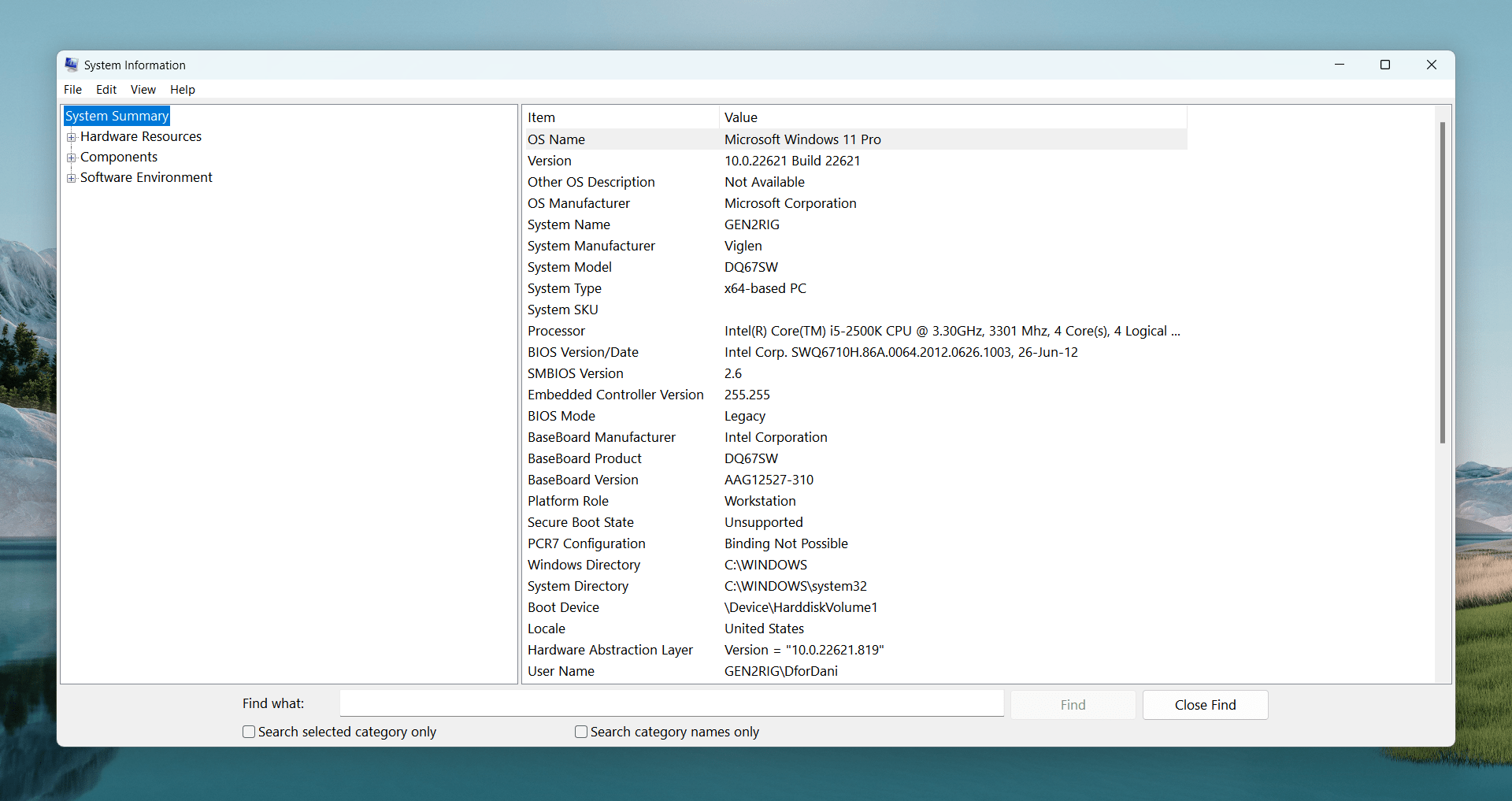Expand the Software Environment tree node
1512x801 pixels.
[72, 177]
